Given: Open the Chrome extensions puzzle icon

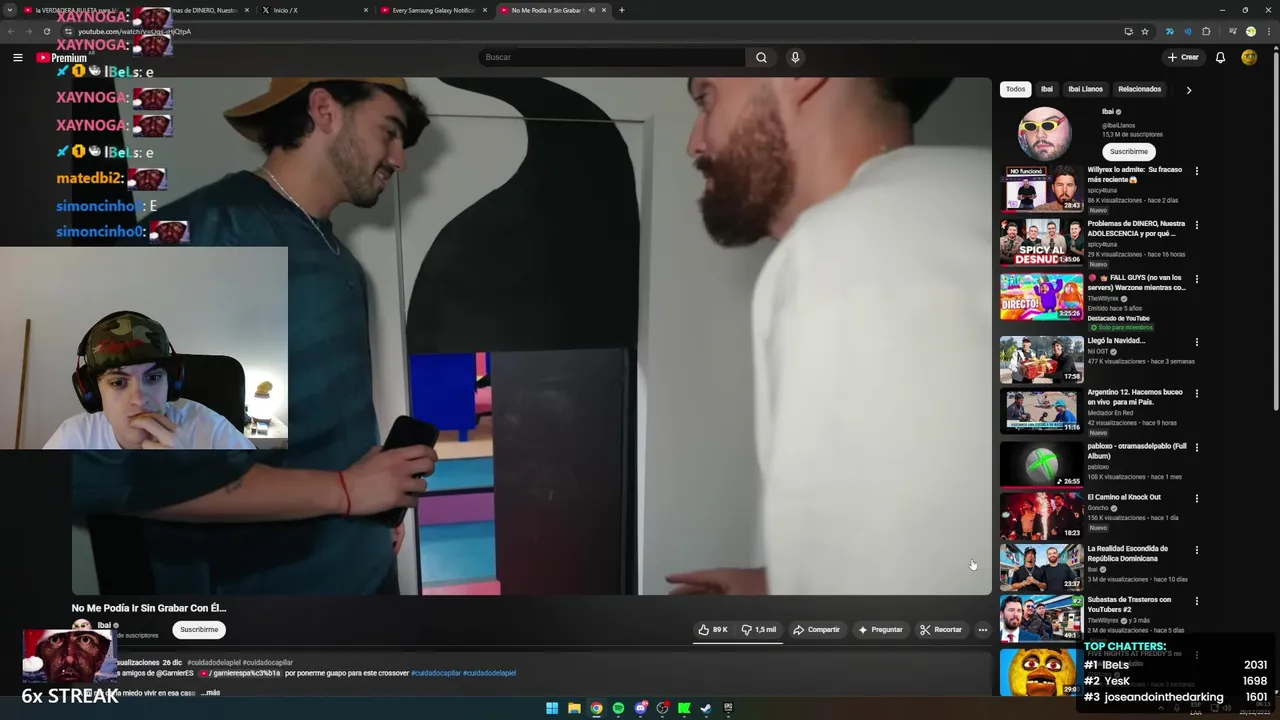Looking at the screenshot, I should coord(1206,31).
